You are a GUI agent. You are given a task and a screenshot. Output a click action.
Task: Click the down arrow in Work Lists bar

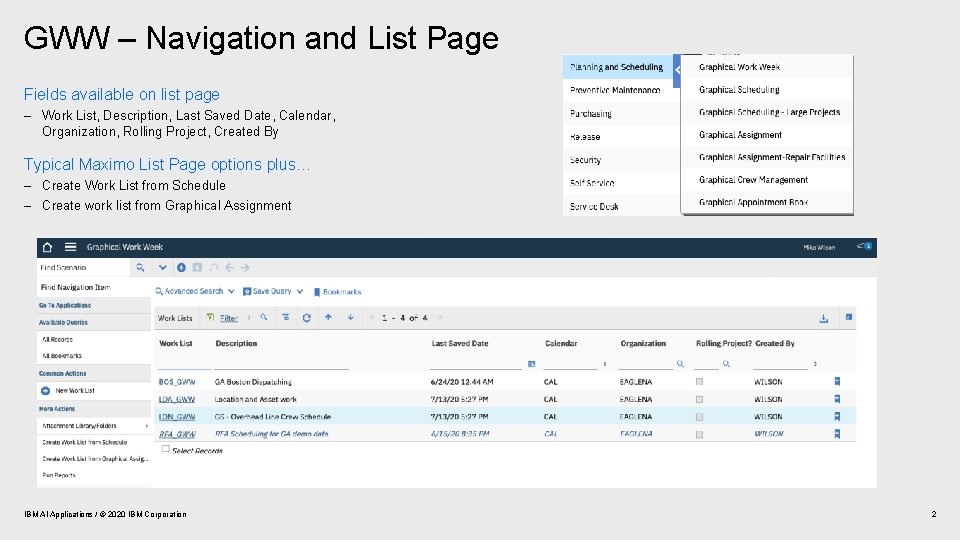[x=350, y=317]
